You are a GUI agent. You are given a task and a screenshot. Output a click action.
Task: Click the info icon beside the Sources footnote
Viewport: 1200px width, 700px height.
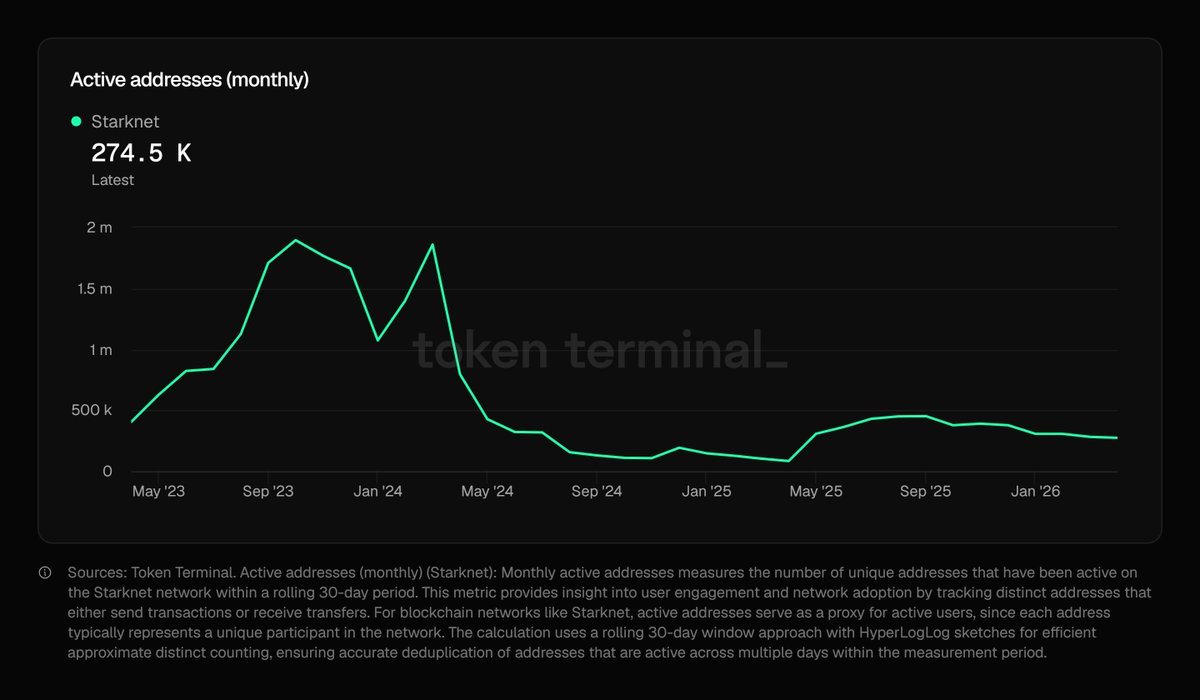click(x=45, y=573)
